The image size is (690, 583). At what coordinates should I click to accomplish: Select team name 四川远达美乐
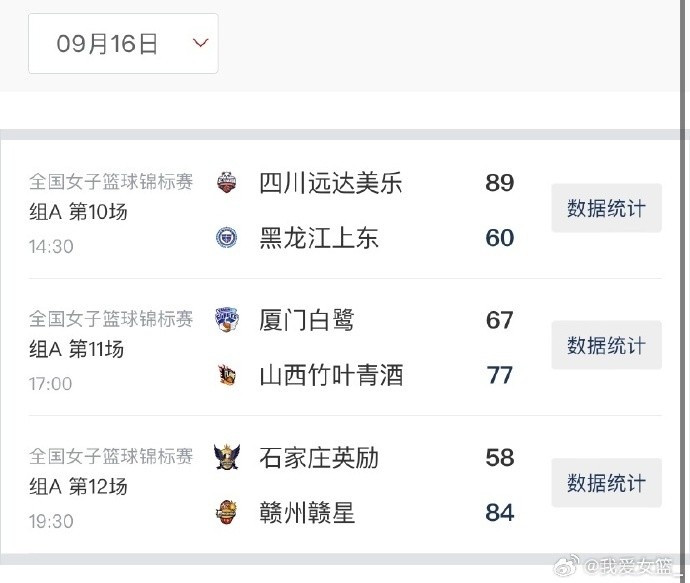[331, 183]
